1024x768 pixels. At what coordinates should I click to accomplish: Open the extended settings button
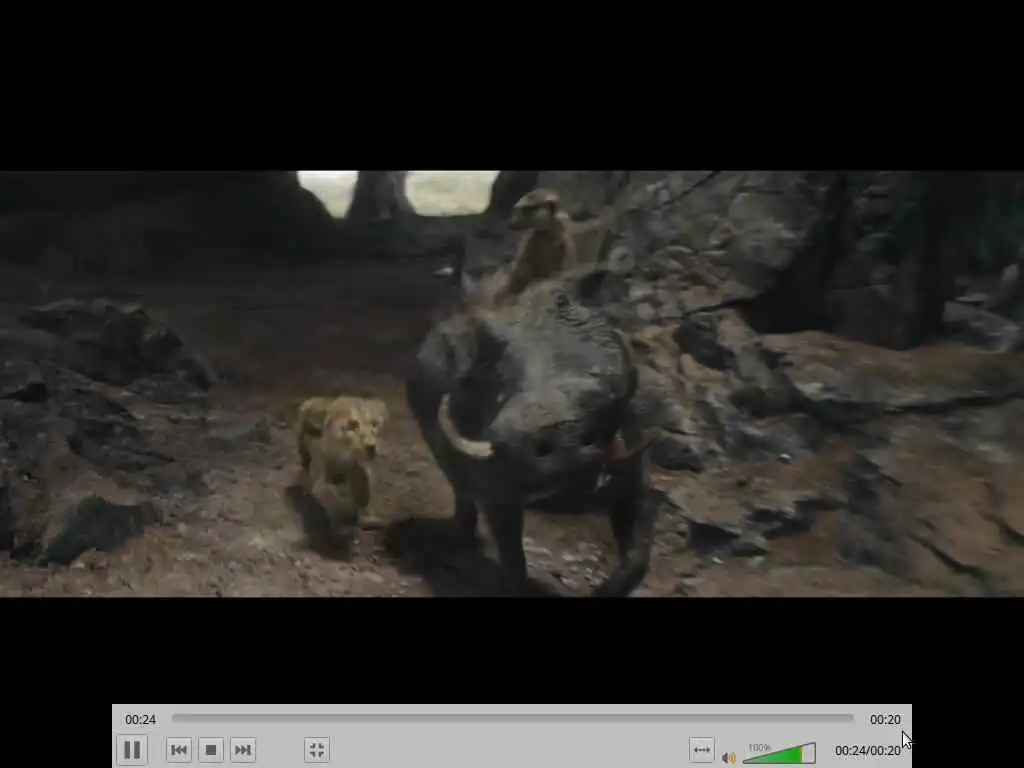[x=701, y=750]
